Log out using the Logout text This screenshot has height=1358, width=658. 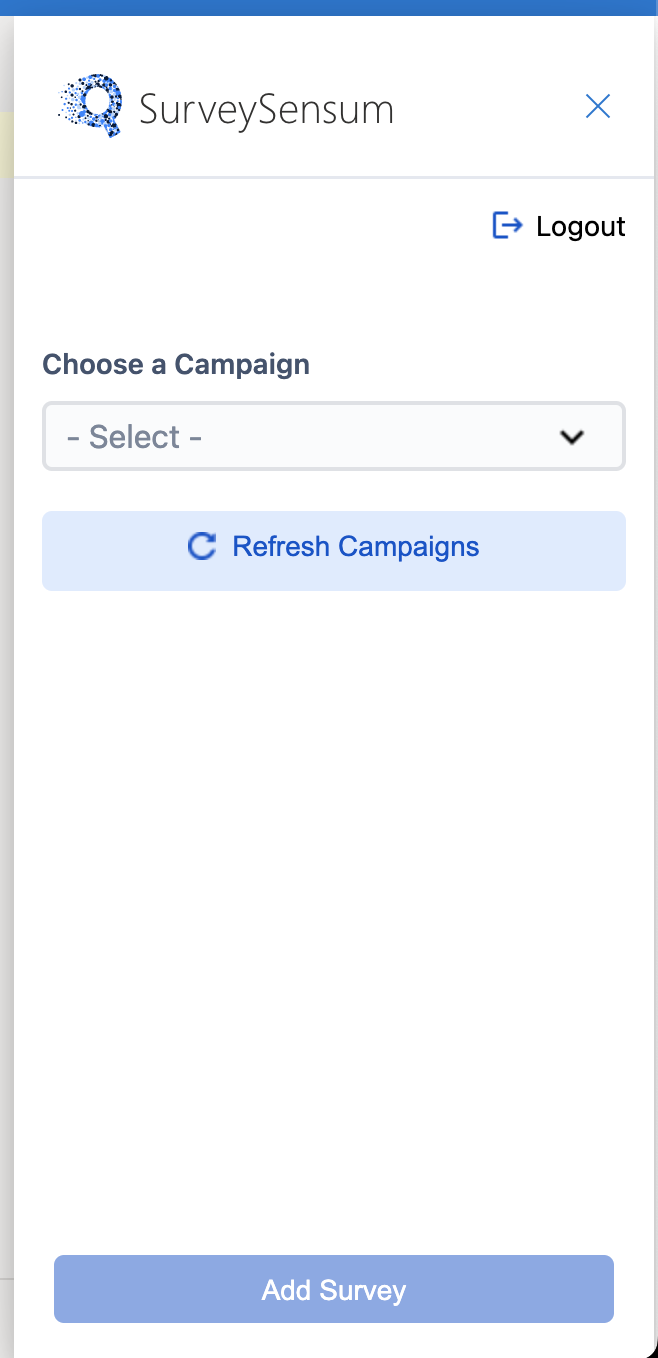coord(581,227)
